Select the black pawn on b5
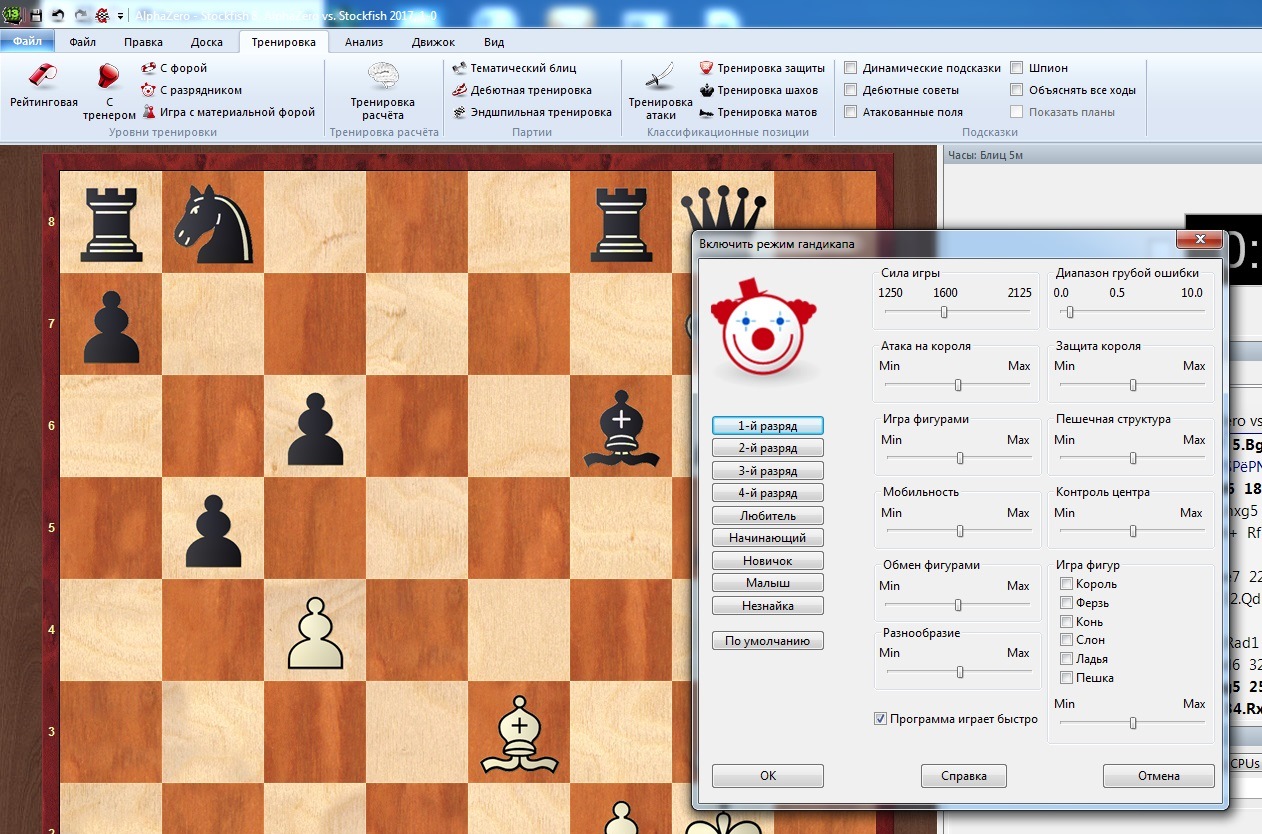Viewport: 1262px width, 834px height. click(213, 531)
